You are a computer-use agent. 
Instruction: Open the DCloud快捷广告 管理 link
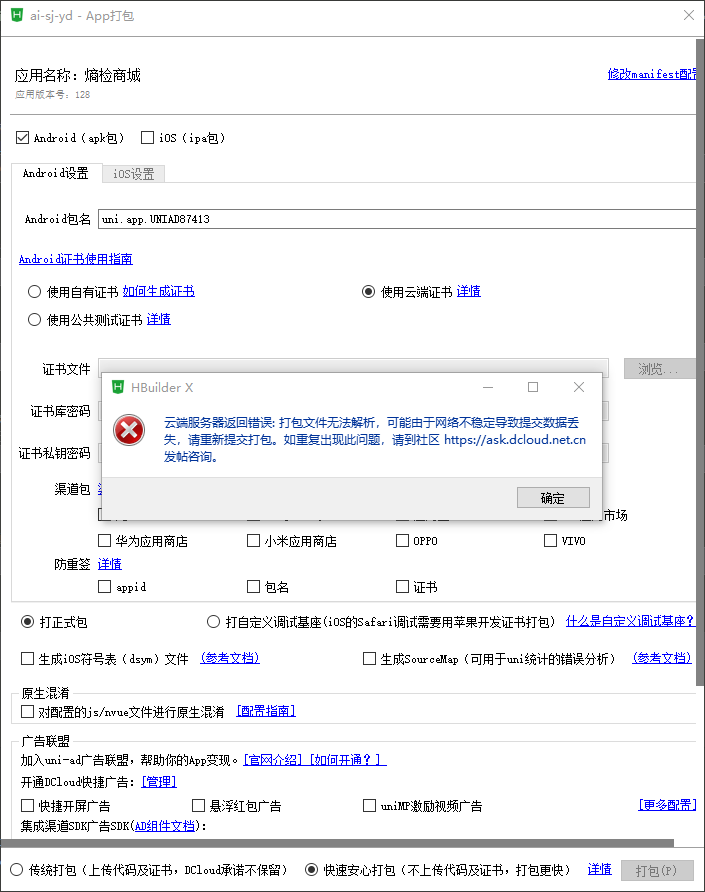[x=159, y=782]
